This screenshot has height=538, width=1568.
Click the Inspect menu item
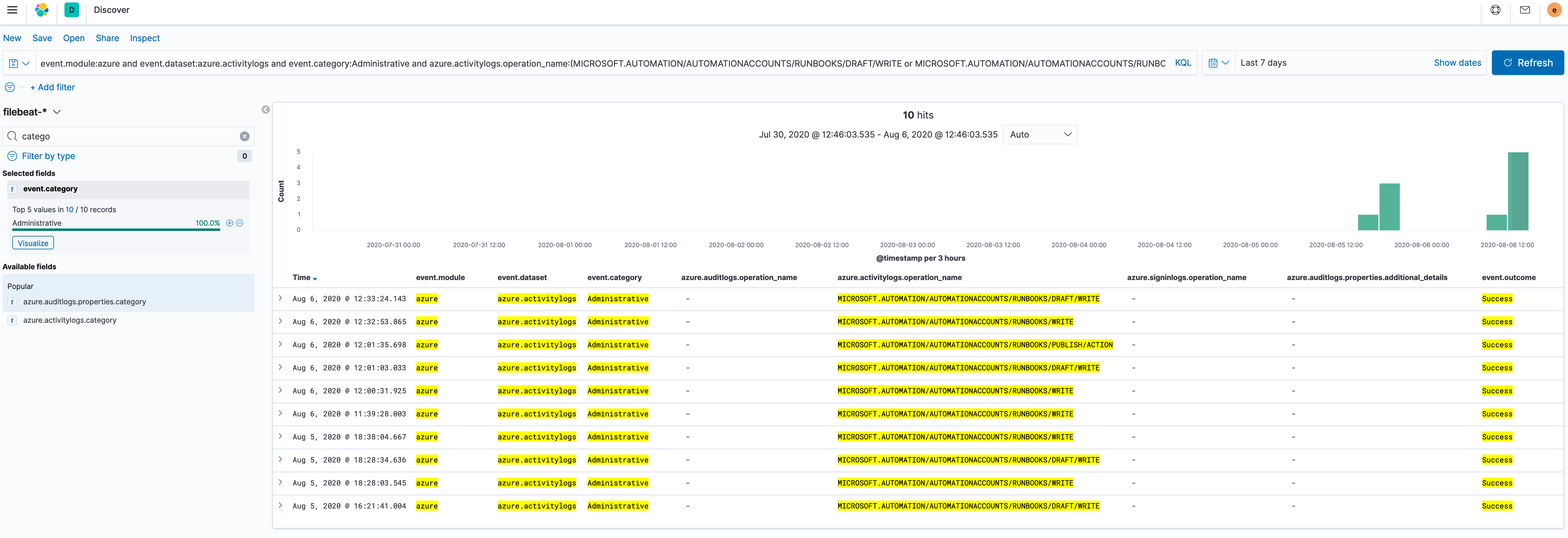(x=144, y=38)
